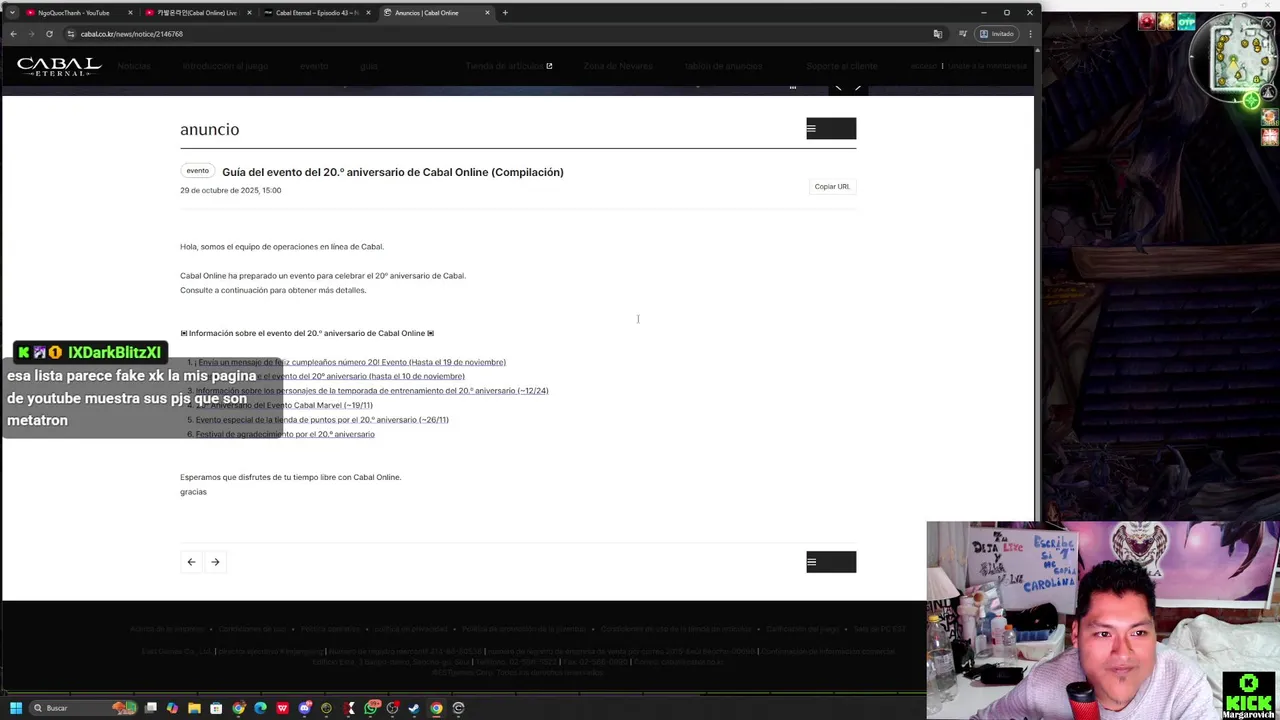Open the Noticias menu
The image size is (1280, 720).
pyautogui.click(x=133, y=66)
